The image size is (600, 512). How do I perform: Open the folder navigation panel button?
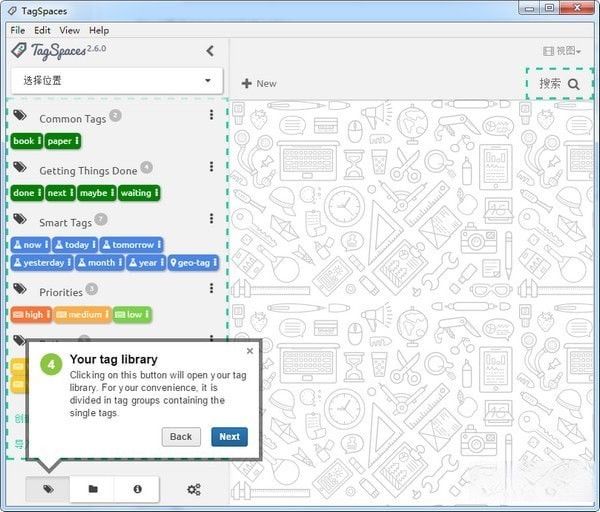93,489
